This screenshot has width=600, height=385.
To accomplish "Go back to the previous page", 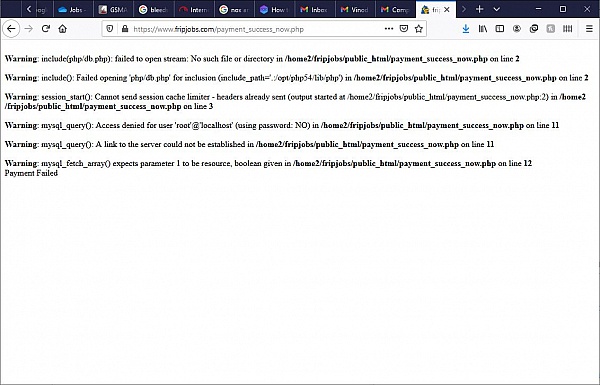I will point(11,29).
